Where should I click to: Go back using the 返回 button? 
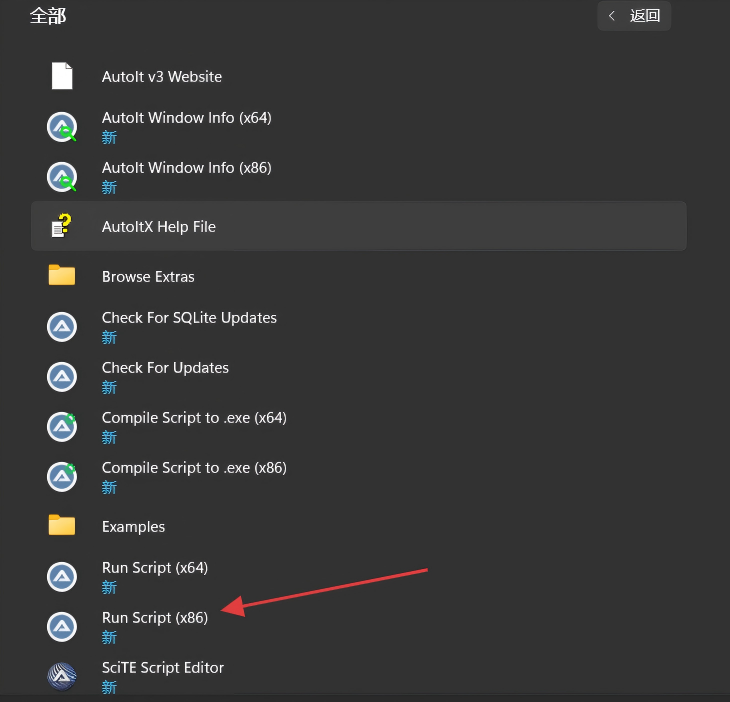634,16
